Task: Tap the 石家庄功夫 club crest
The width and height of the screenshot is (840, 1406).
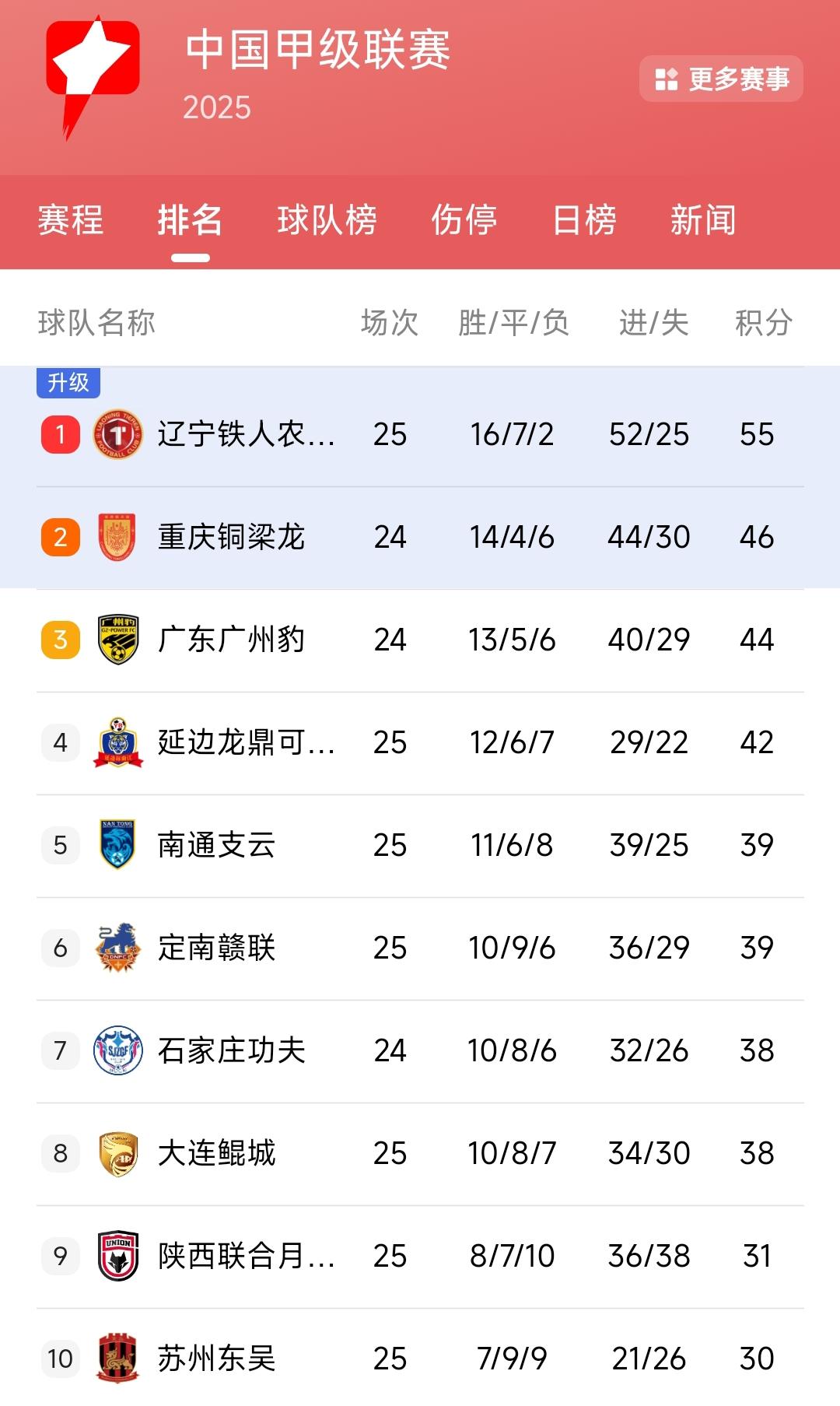Action: pos(118,1050)
